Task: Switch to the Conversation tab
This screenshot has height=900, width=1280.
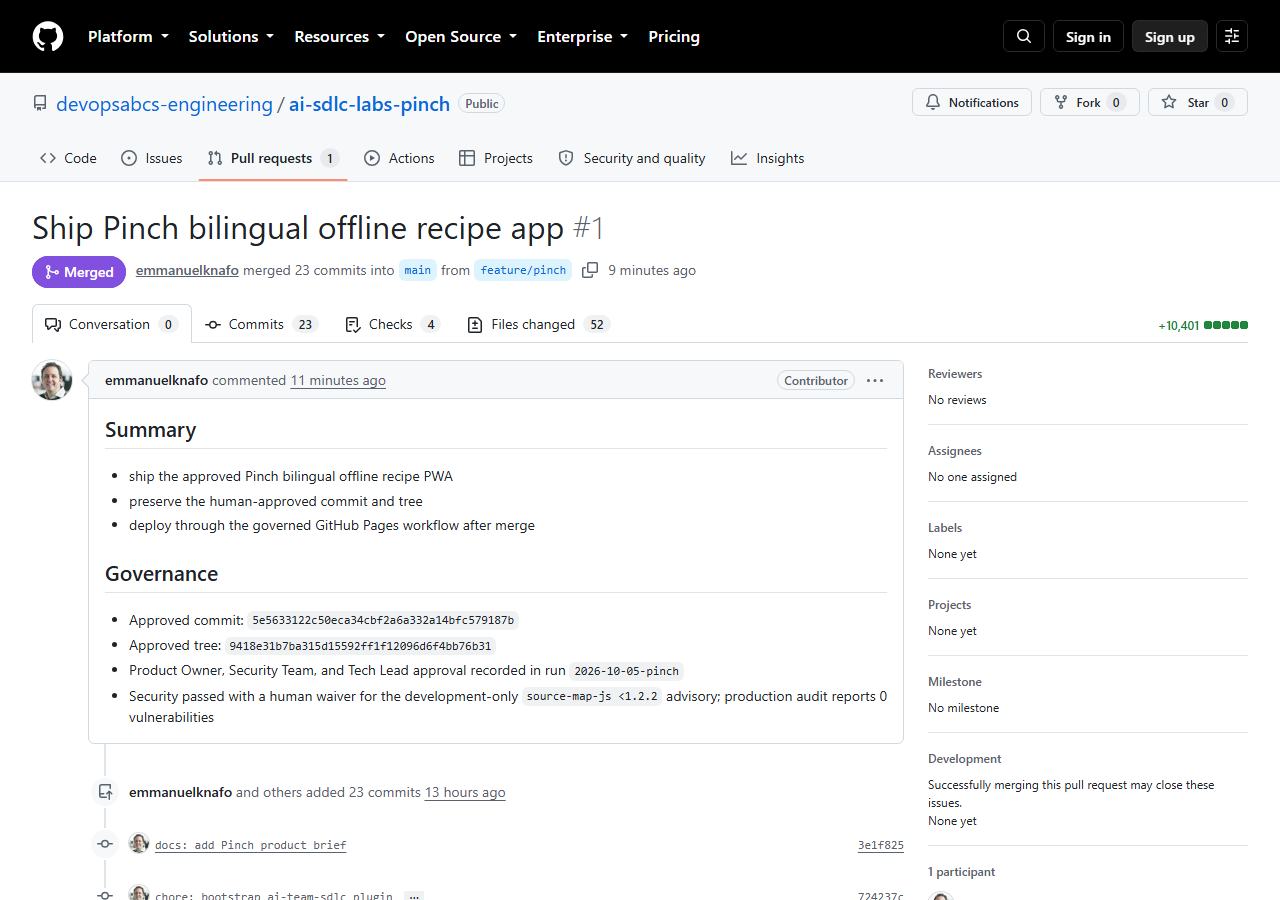Action: click(112, 324)
